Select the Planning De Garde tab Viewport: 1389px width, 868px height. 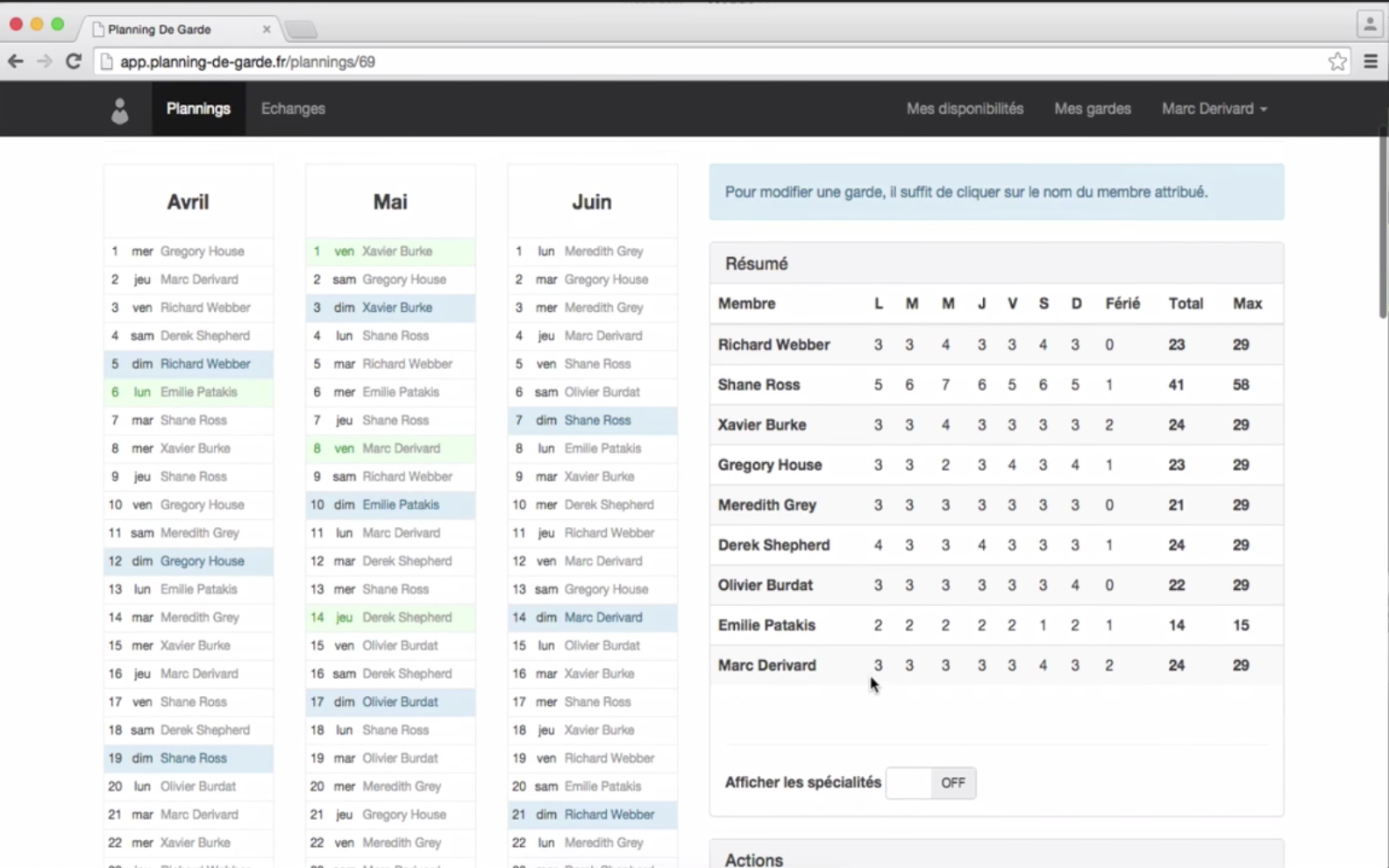[x=181, y=29]
